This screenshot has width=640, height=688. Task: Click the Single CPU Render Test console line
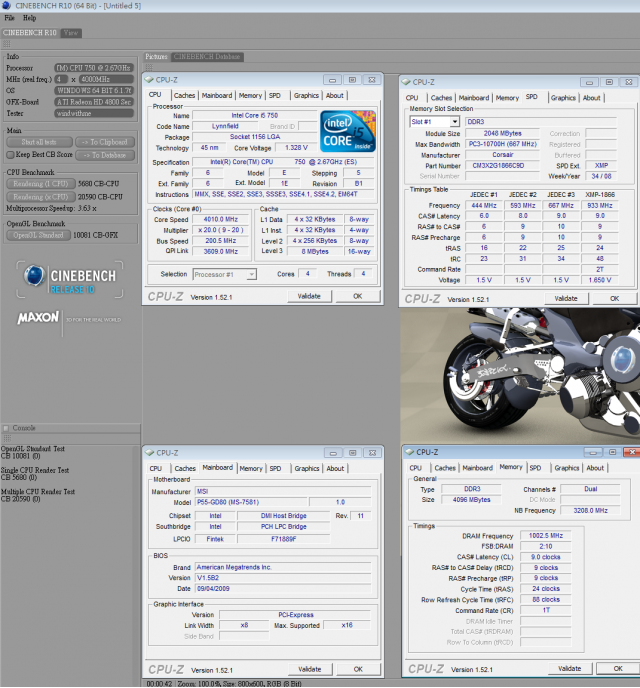(35, 470)
